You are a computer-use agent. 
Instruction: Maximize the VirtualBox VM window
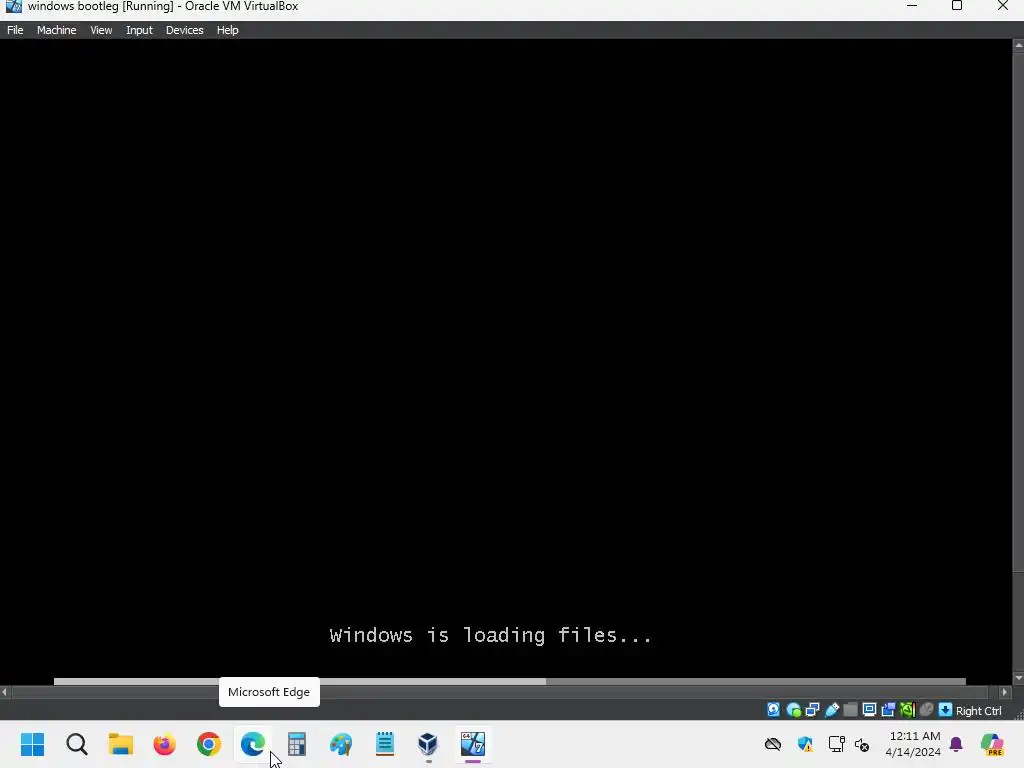(957, 6)
